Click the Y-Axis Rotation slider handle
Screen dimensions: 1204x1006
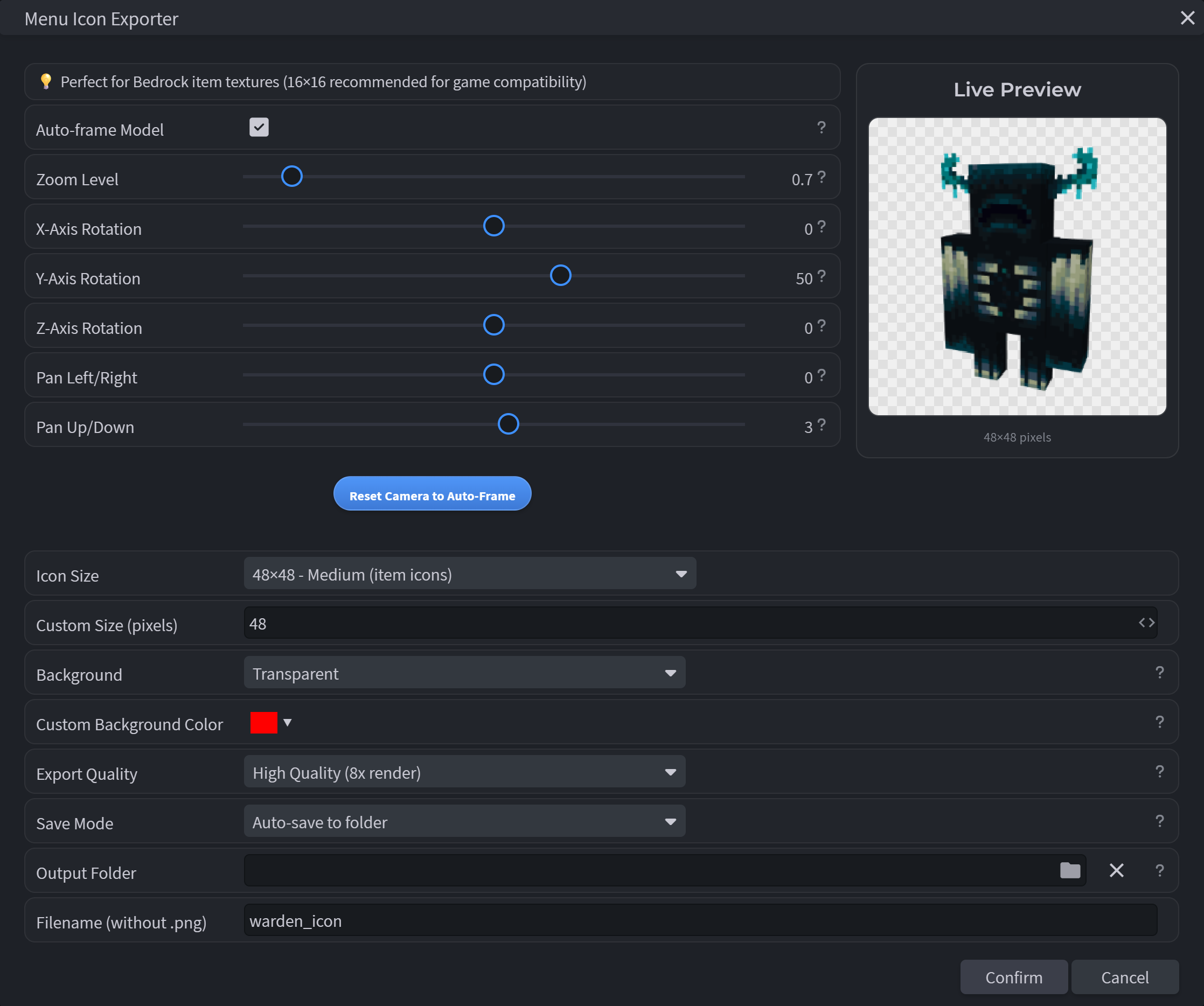(x=560, y=276)
